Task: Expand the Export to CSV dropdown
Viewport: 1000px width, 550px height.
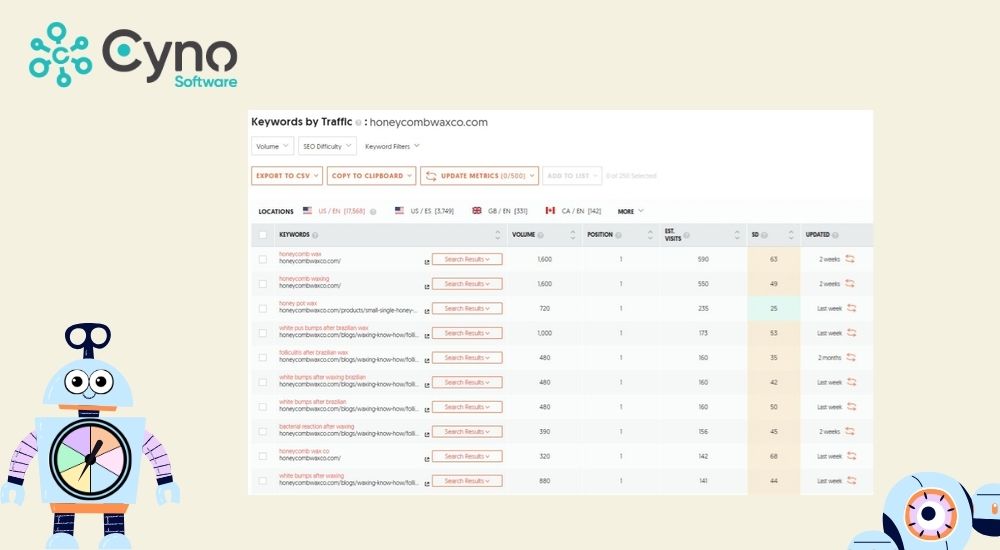Action: pos(287,176)
